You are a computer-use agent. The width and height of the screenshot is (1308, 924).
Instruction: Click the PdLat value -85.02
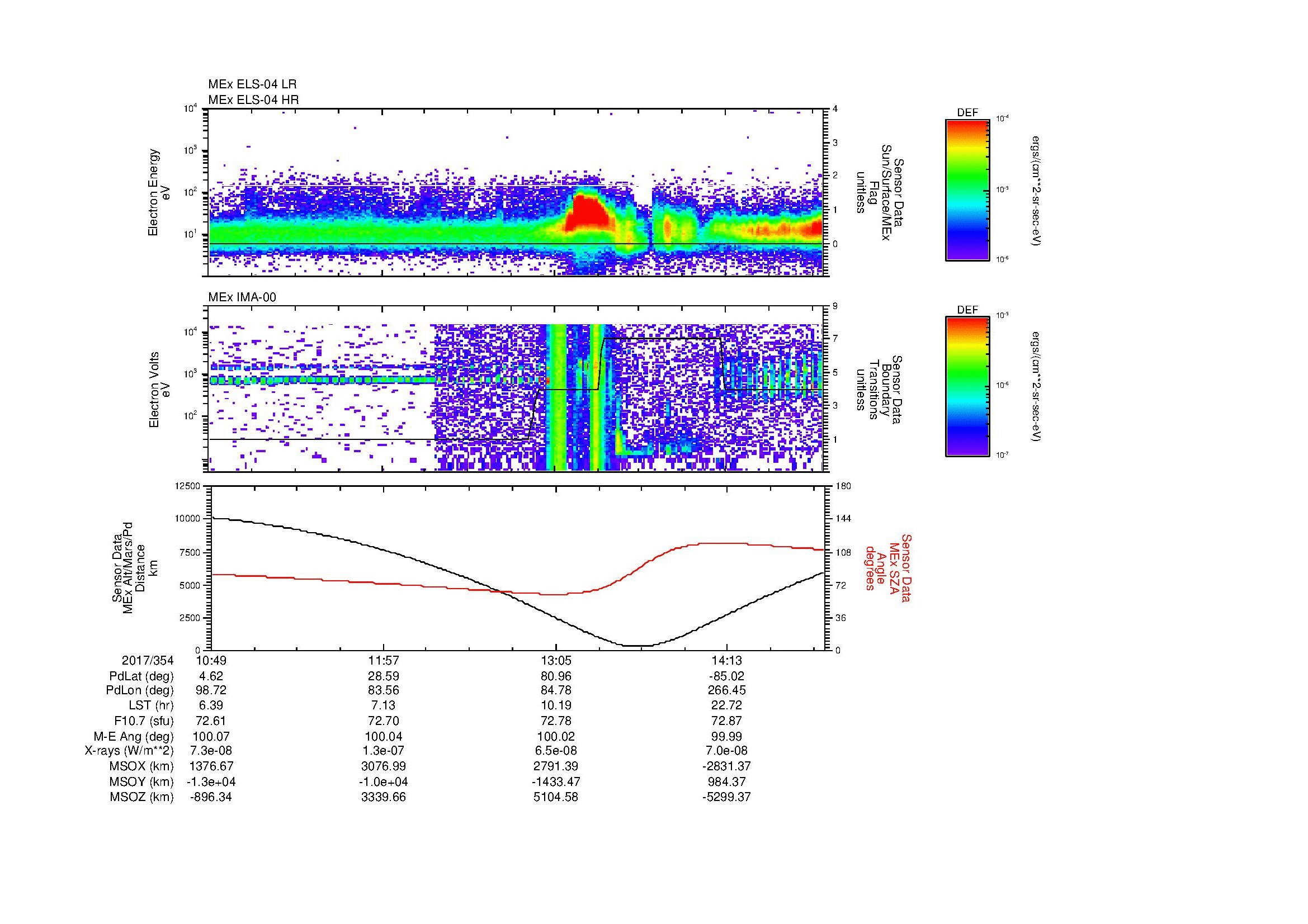[x=727, y=676]
